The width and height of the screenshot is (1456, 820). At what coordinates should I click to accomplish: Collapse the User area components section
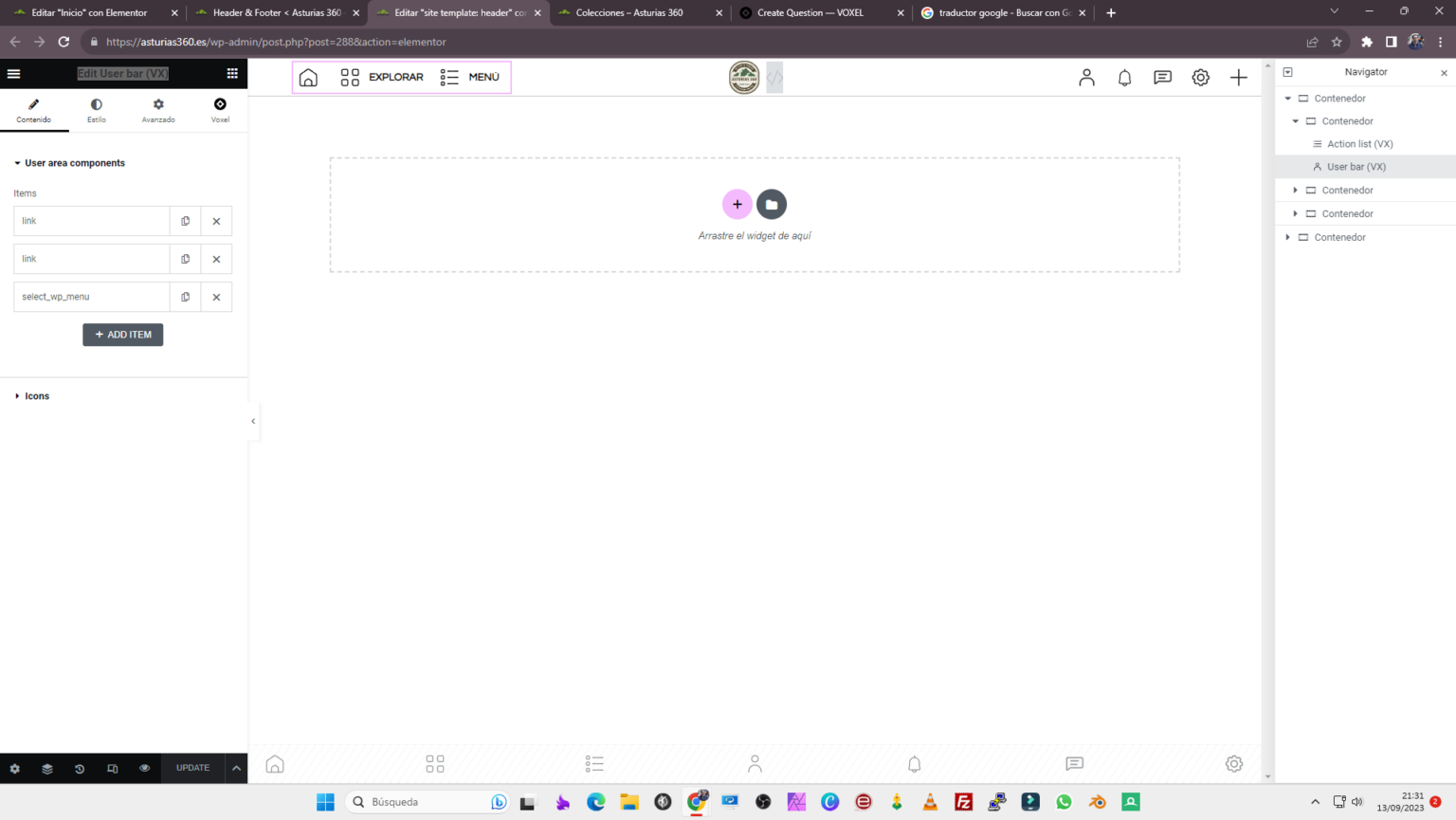tap(68, 162)
